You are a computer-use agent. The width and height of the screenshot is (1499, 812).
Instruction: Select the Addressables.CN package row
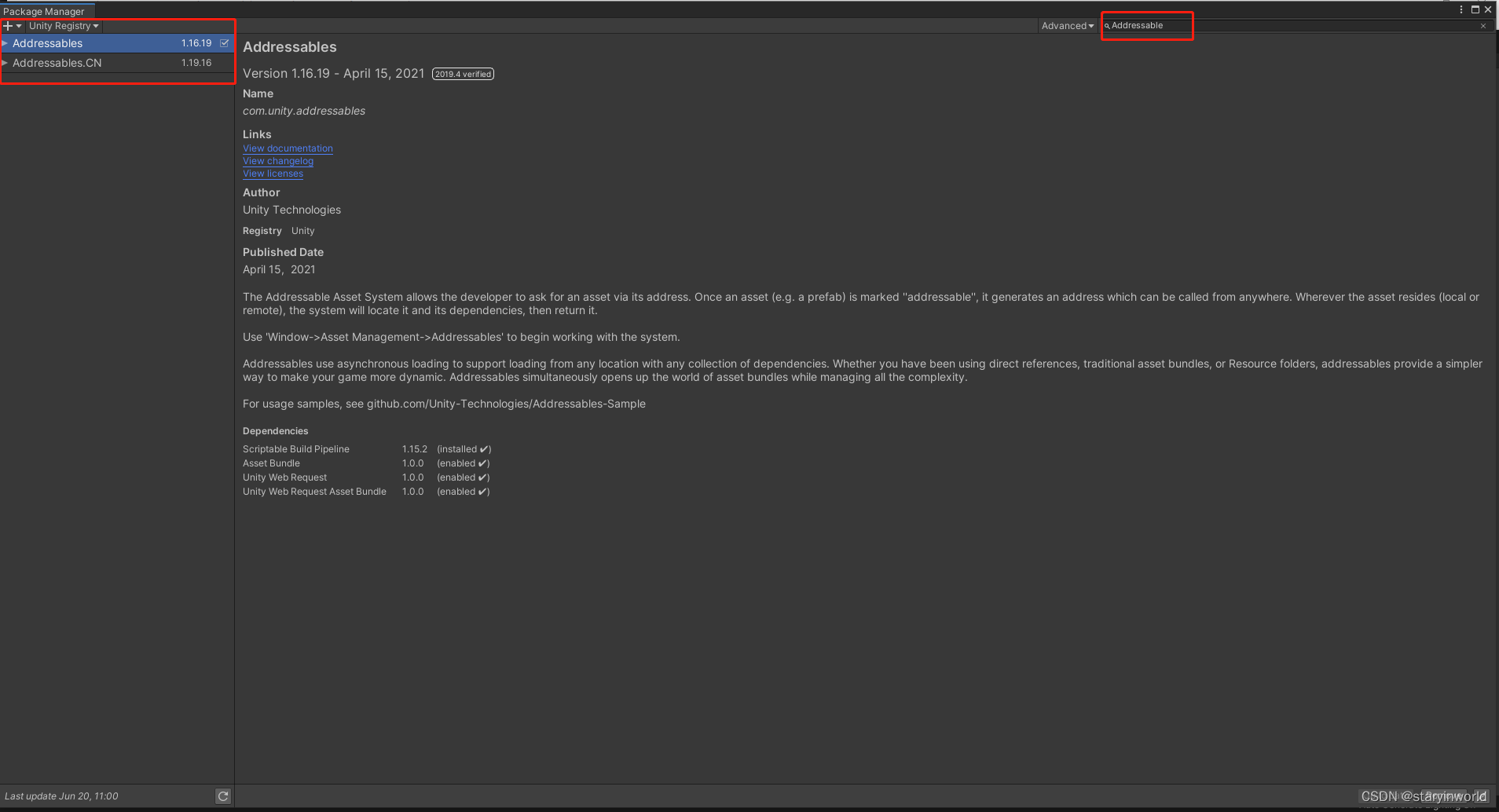click(117, 63)
